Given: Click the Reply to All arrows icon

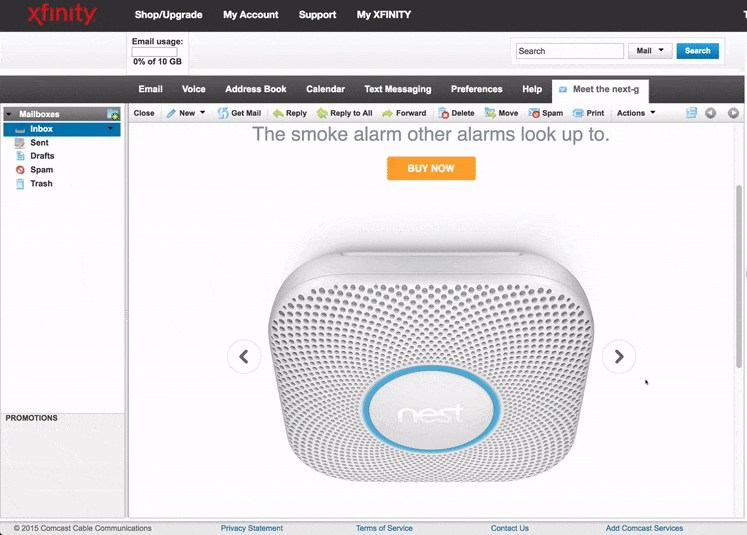Looking at the screenshot, I should pos(322,113).
